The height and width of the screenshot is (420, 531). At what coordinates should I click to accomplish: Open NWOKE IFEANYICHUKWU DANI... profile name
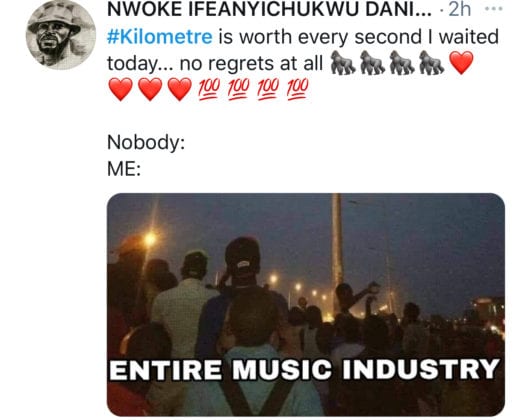pyautogui.click(x=269, y=9)
